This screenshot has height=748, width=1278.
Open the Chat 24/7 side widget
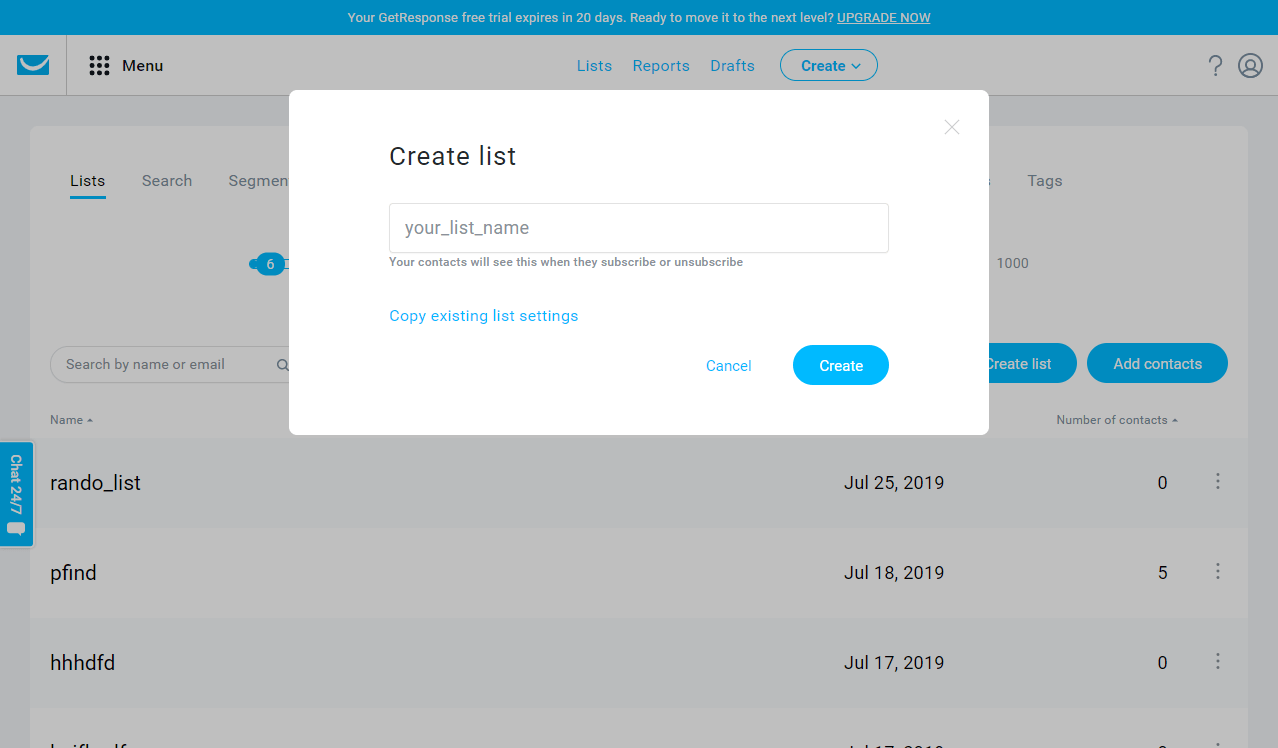pos(16,494)
